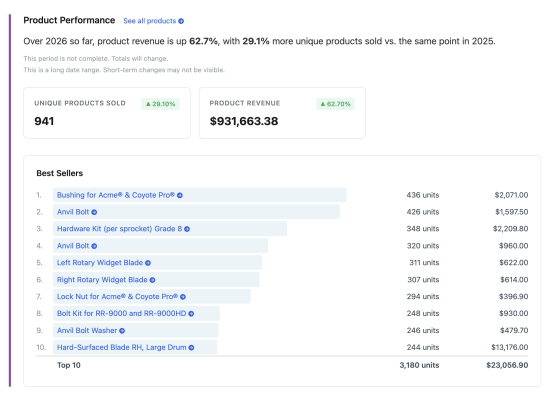Click the 29.10% unique products change badge
Screen dimensions: 550x404
161,104
